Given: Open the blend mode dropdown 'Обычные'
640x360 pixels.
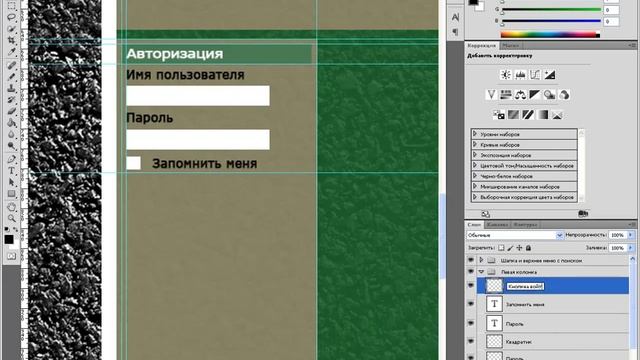Looking at the screenshot, I should click(x=515, y=235).
